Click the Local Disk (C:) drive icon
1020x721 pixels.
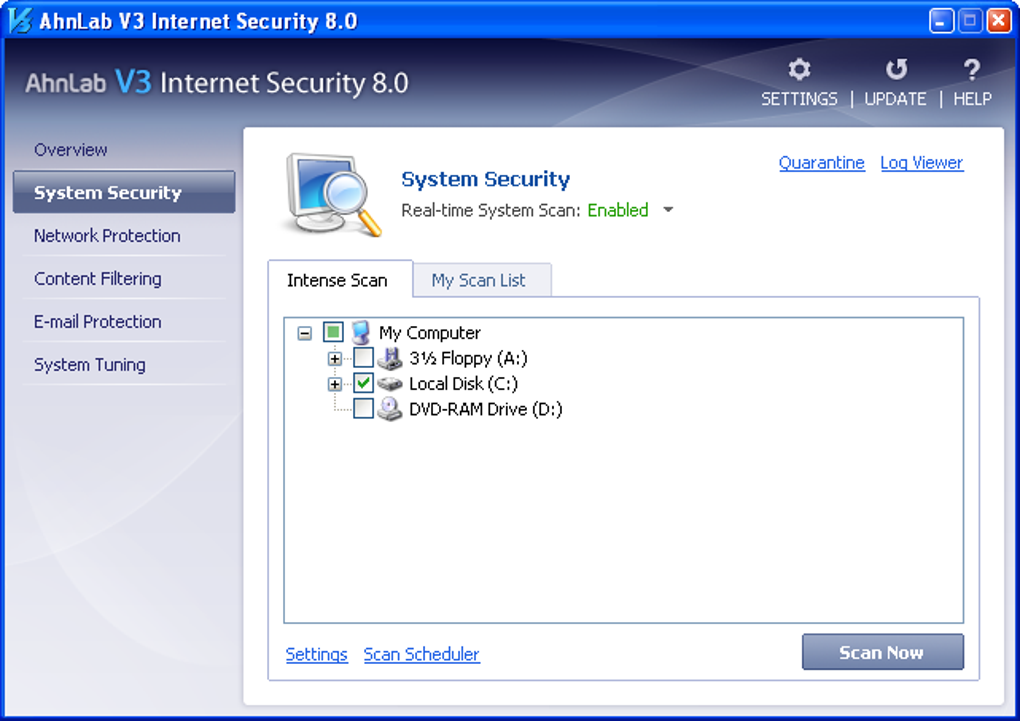click(x=390, y=384)
